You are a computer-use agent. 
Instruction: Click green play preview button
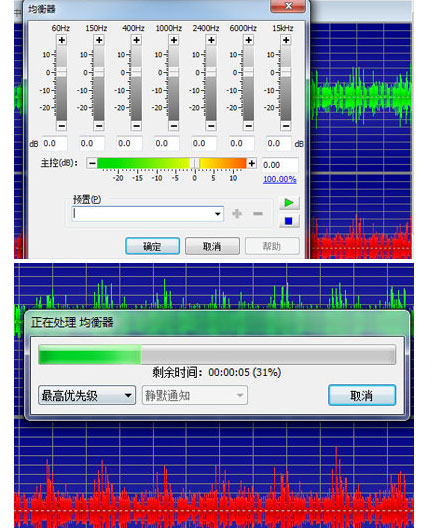pyautogui.click(x=289, y=203)
